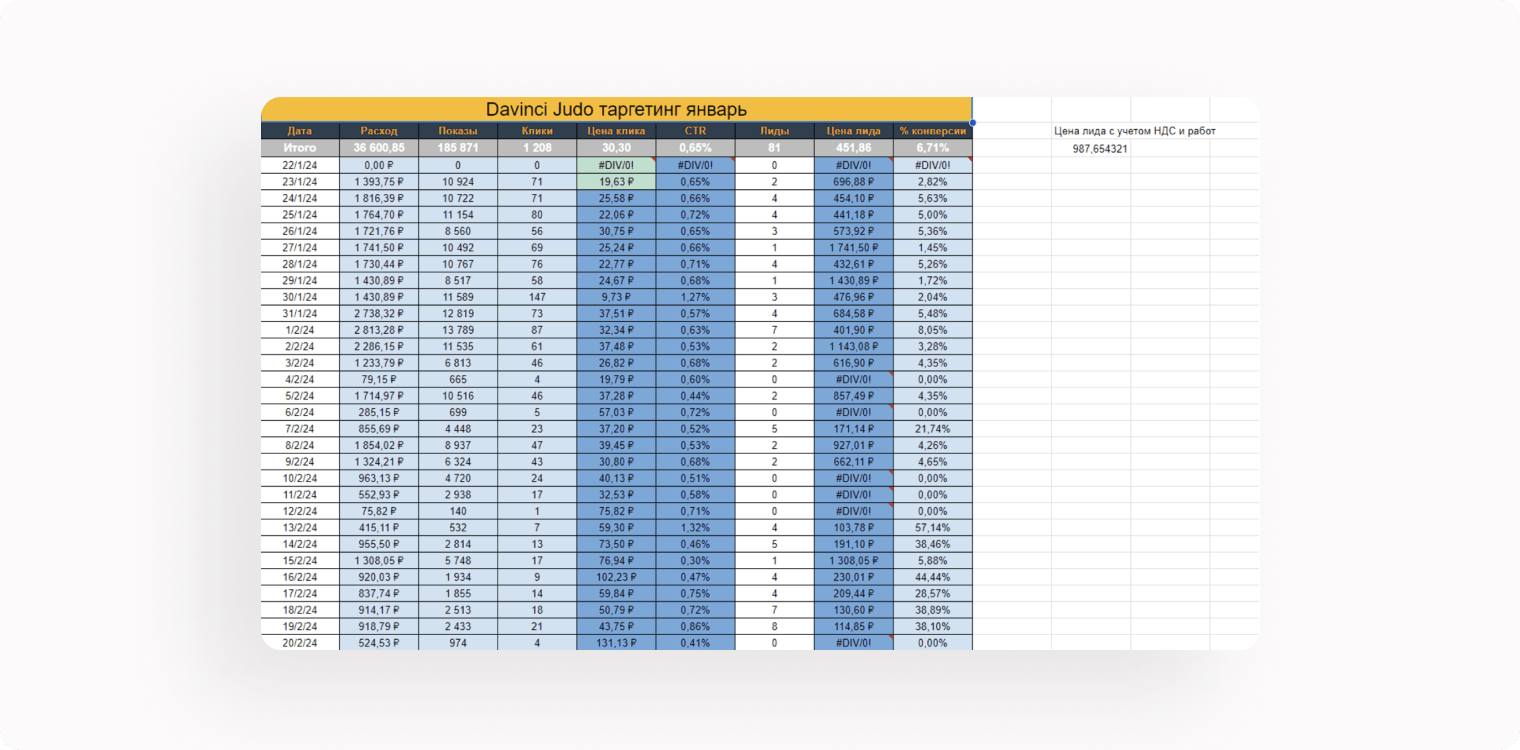Viewport: 1520px width, 750px height.
Task: Click the impressions value "2 938"
Action: click(458, 495)
